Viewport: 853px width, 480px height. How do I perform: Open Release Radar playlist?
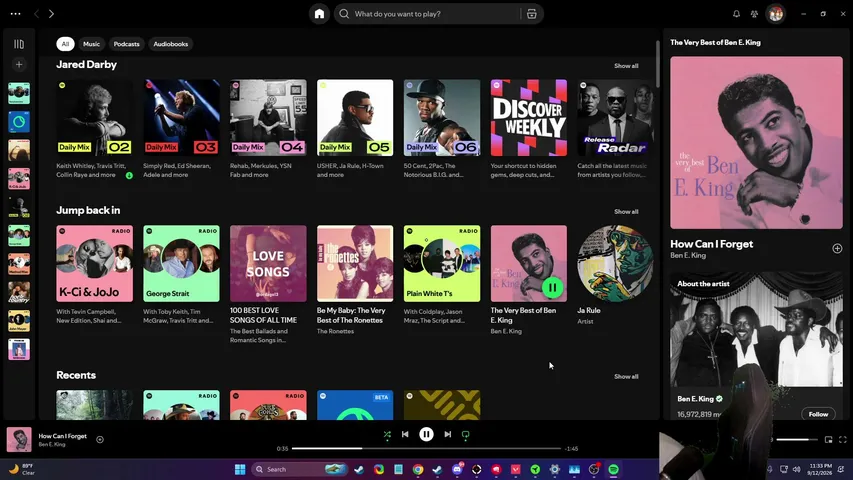tap(615, 118)
